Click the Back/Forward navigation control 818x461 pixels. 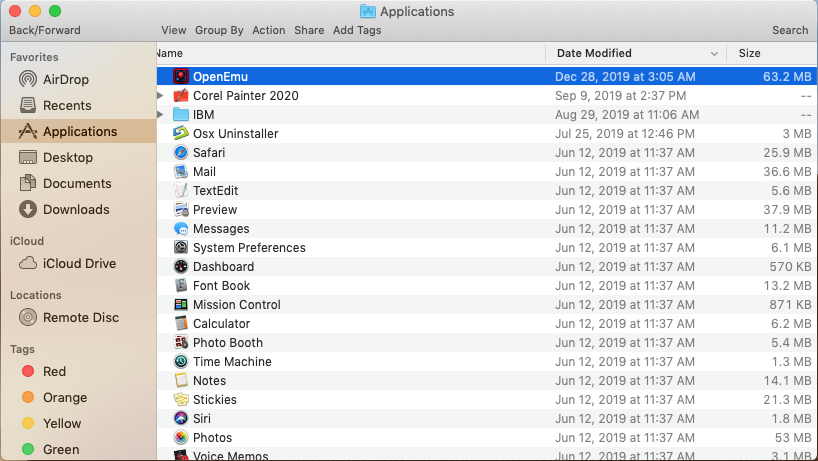[45, 30]
